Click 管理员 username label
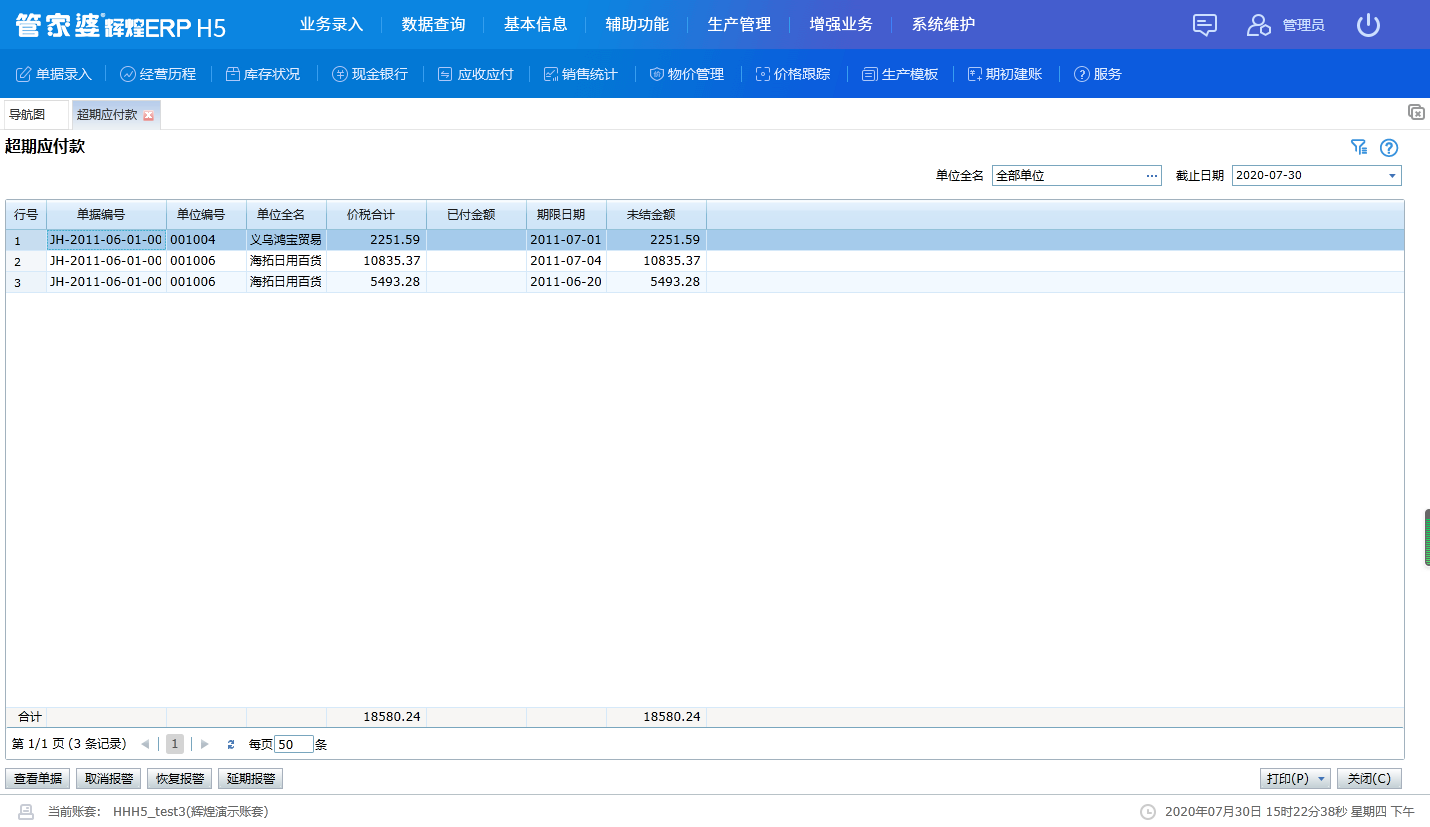Viewport: 1430px width, 827px height. 1304,25
